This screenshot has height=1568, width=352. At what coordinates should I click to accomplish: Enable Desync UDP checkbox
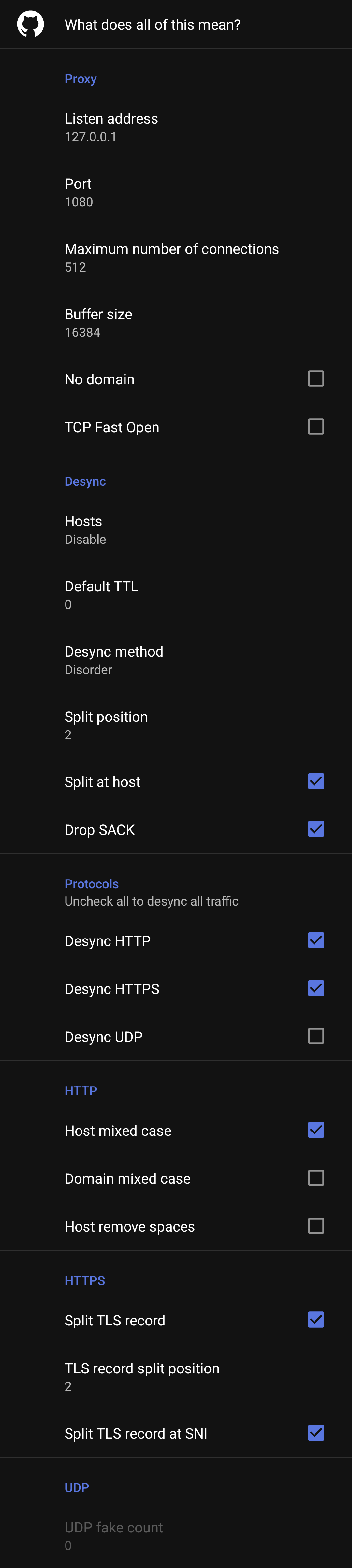click(x=315, y=1036)
